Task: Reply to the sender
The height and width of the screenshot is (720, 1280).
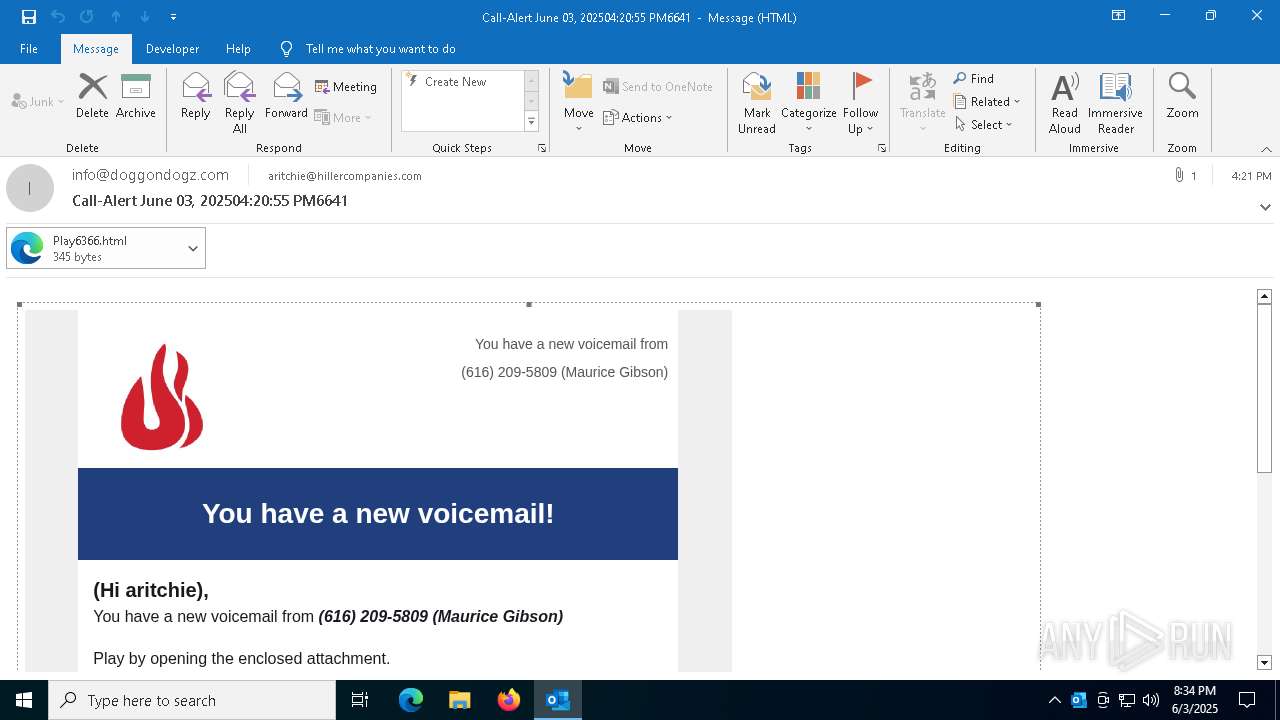Action: [x=196, y=97]
